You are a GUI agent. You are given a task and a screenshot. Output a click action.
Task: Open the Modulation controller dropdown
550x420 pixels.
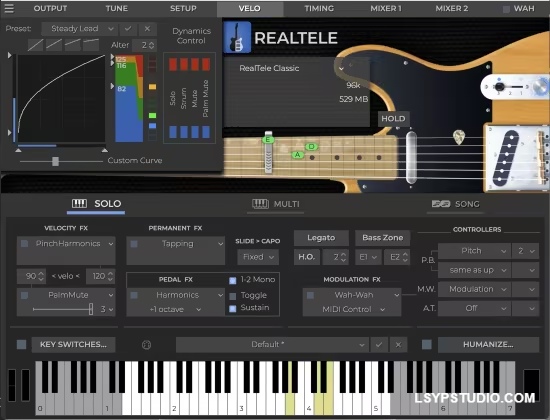[474, 289]
